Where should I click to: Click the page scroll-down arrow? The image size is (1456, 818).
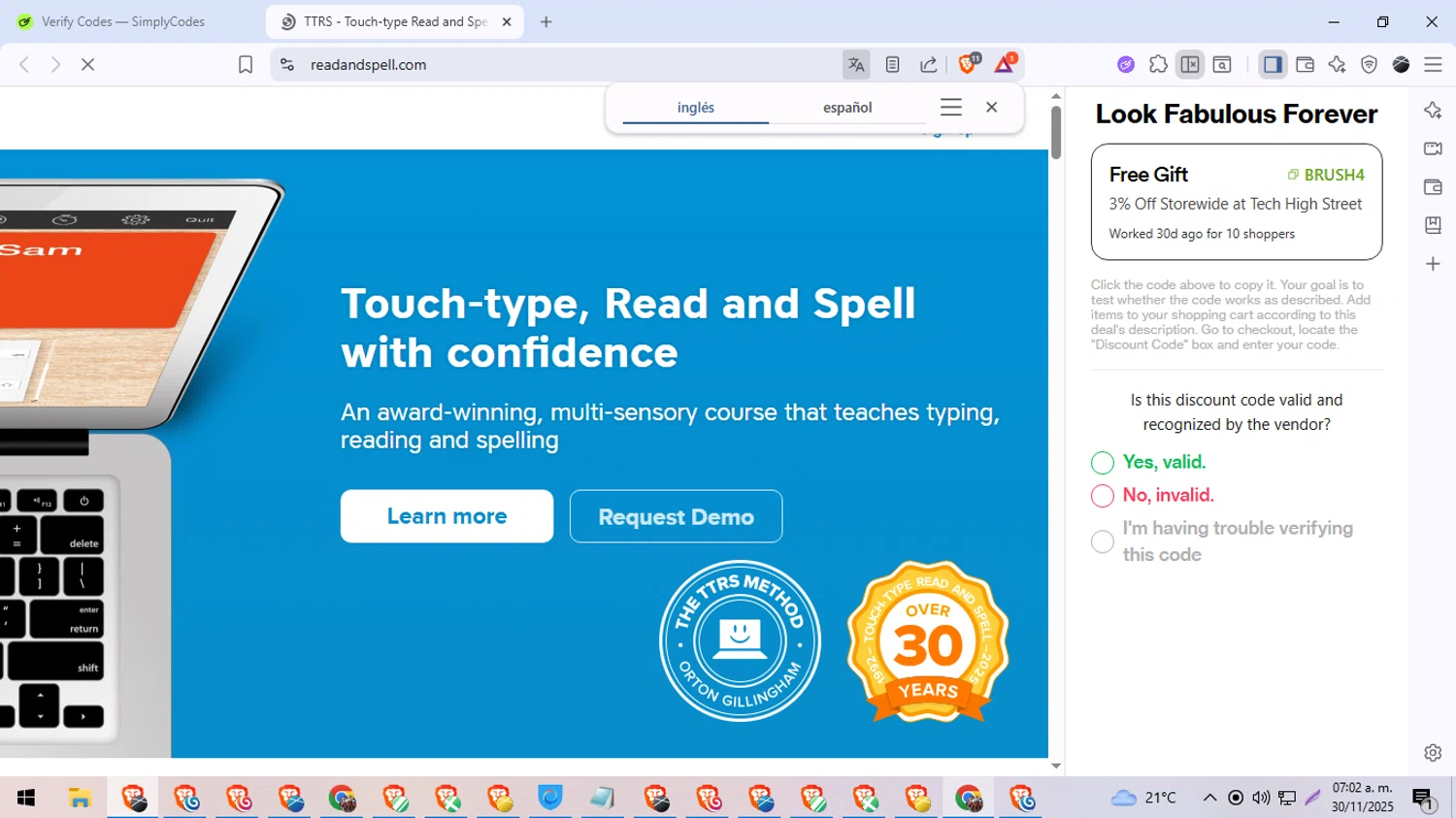pyautogui.click(x=1056, y=766)
